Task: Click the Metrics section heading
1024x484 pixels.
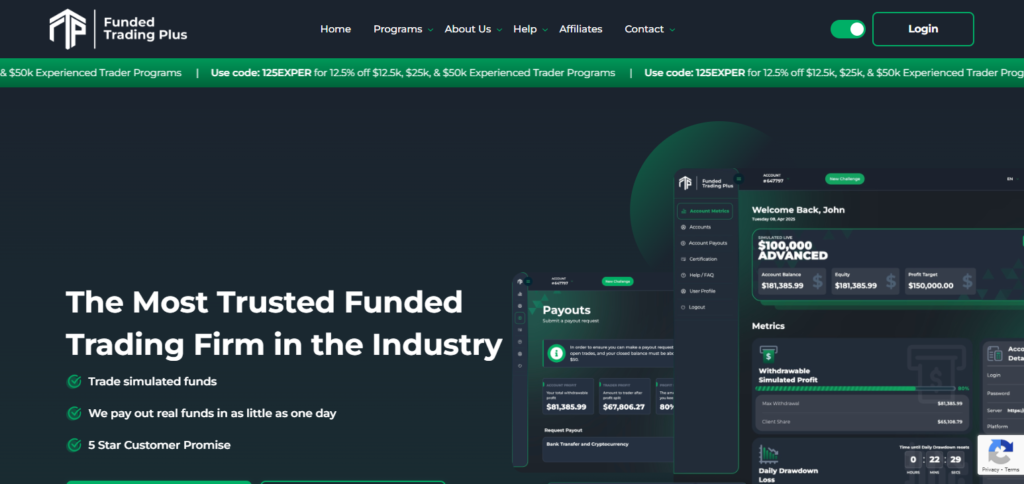Action: [x=769, y=326]
